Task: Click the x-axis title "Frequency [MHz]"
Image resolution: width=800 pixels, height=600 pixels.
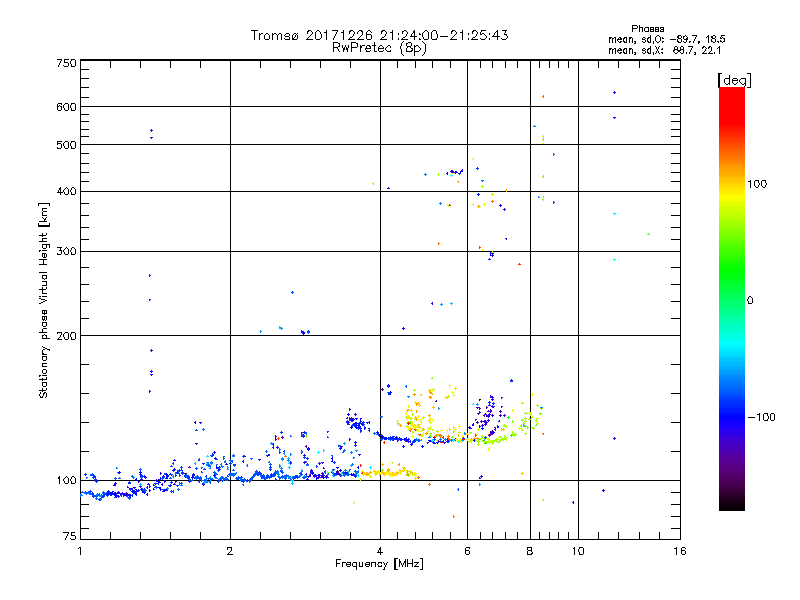Action: pyautogui.click(x=379, y=564)
